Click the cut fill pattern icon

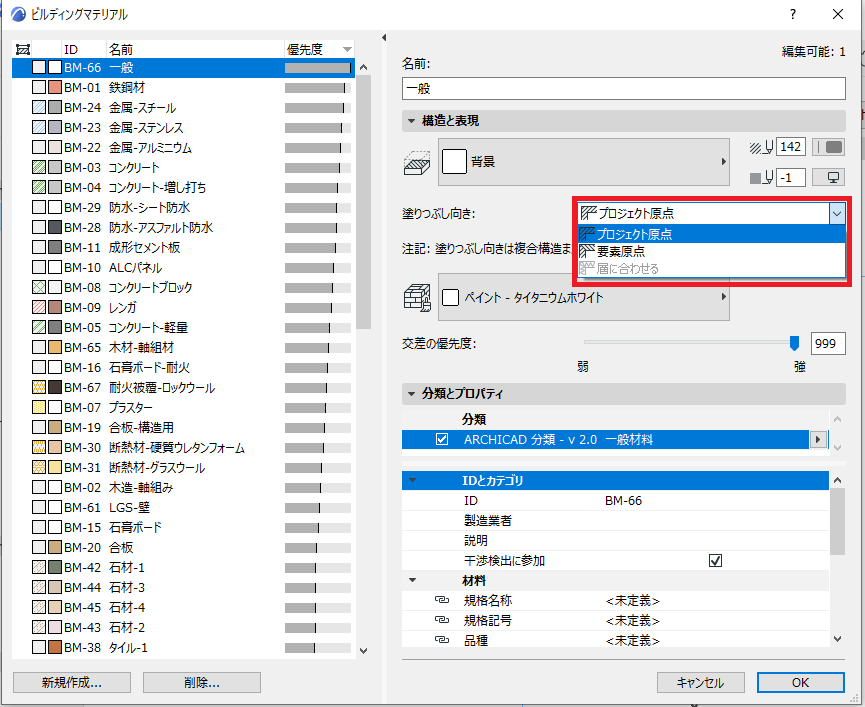[x=417, y=163]
